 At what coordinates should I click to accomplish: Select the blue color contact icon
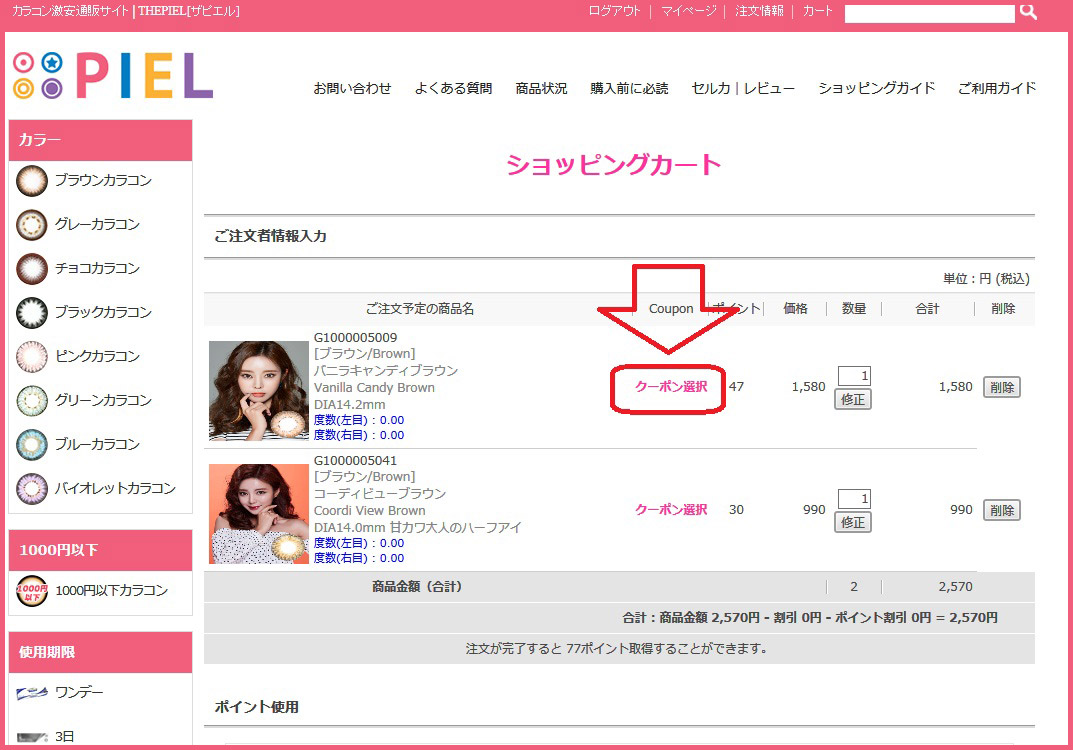pyautogui.click(x=32, y=445)
